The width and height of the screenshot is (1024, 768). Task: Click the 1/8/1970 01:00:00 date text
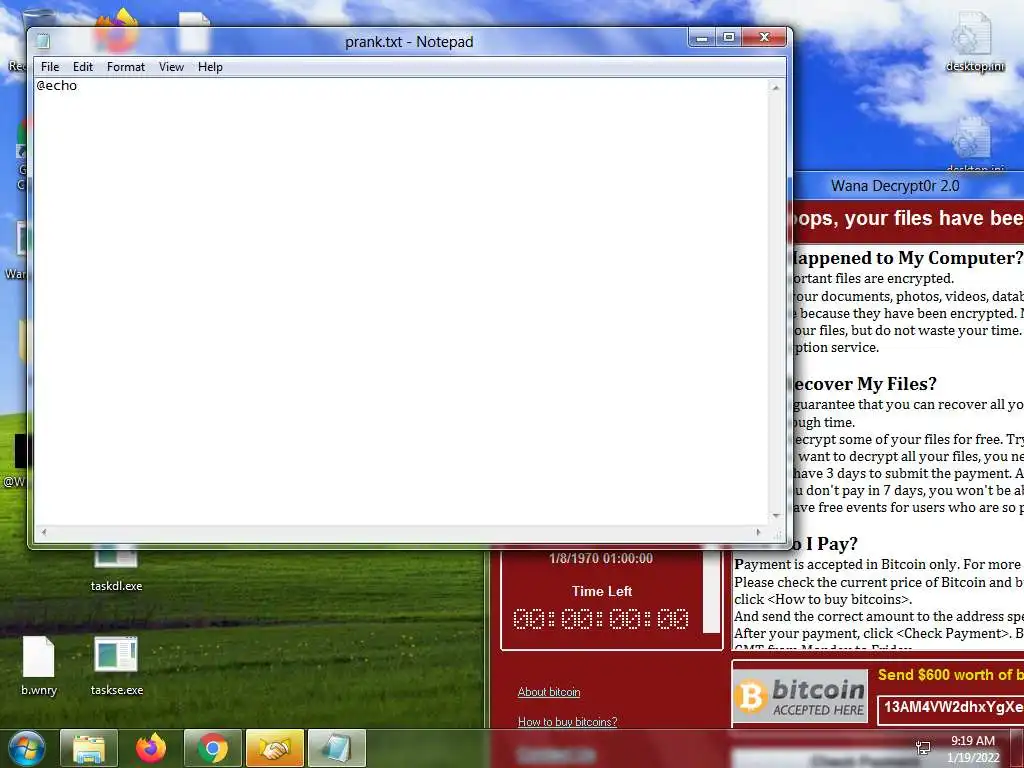click(x=601, y=558)
